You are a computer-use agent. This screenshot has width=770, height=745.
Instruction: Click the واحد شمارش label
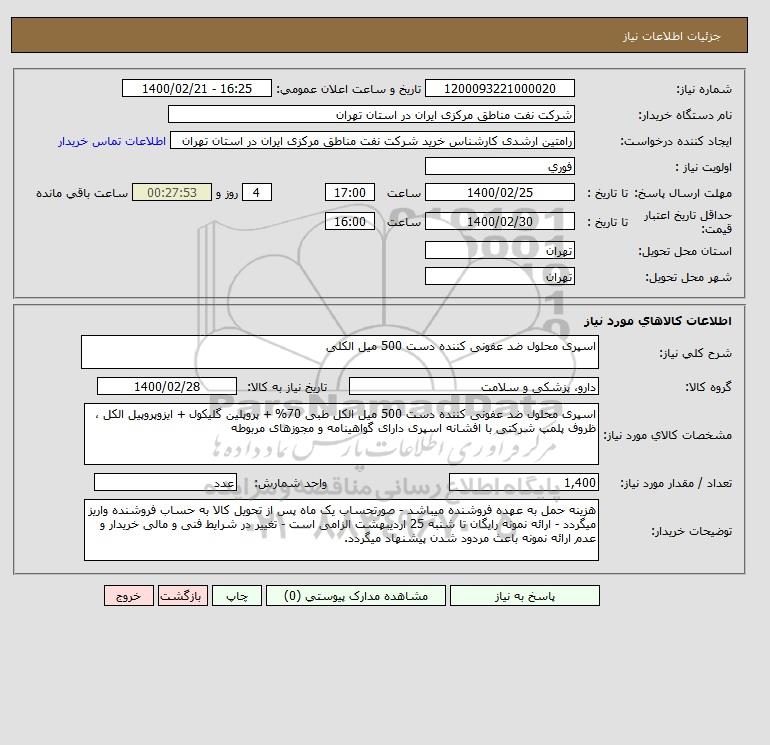tap(290, 483)
